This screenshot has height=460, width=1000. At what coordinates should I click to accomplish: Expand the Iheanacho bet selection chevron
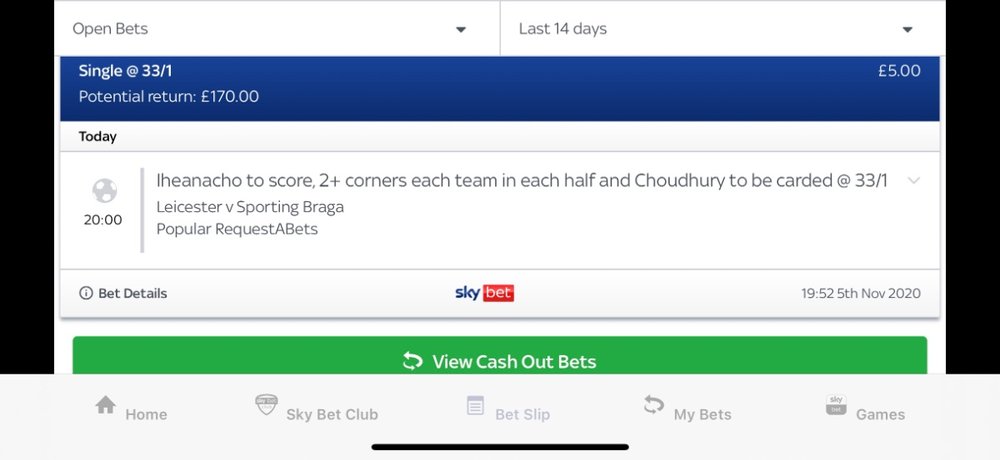tap(914, 181)
